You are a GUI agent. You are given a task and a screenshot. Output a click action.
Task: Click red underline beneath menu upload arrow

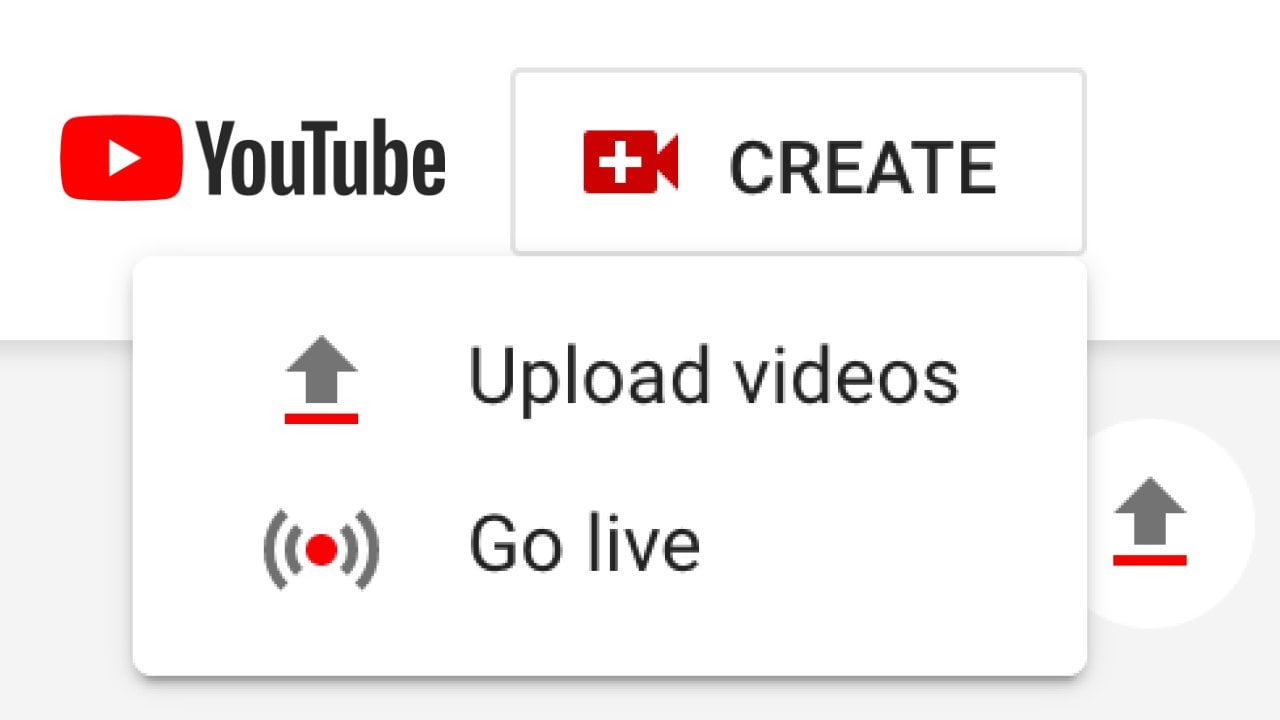321,419
